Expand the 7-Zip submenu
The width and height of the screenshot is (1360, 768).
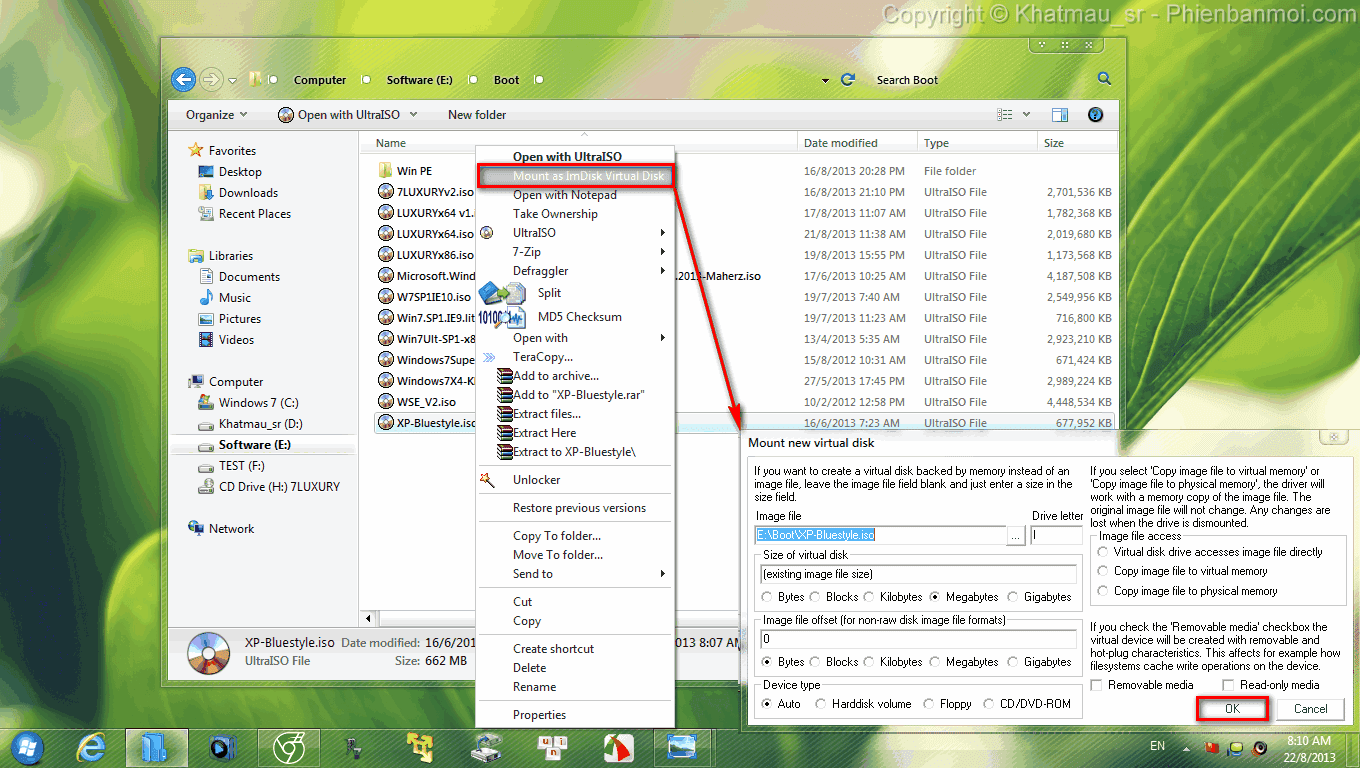[662, 252]
